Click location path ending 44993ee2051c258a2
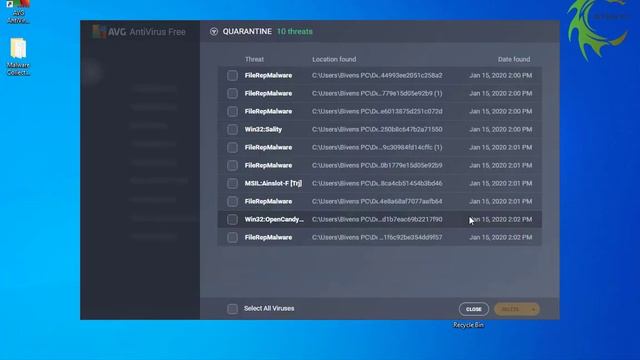Image resolution: width=640 pixels, height=360 pixels. [x=377, y=76]
